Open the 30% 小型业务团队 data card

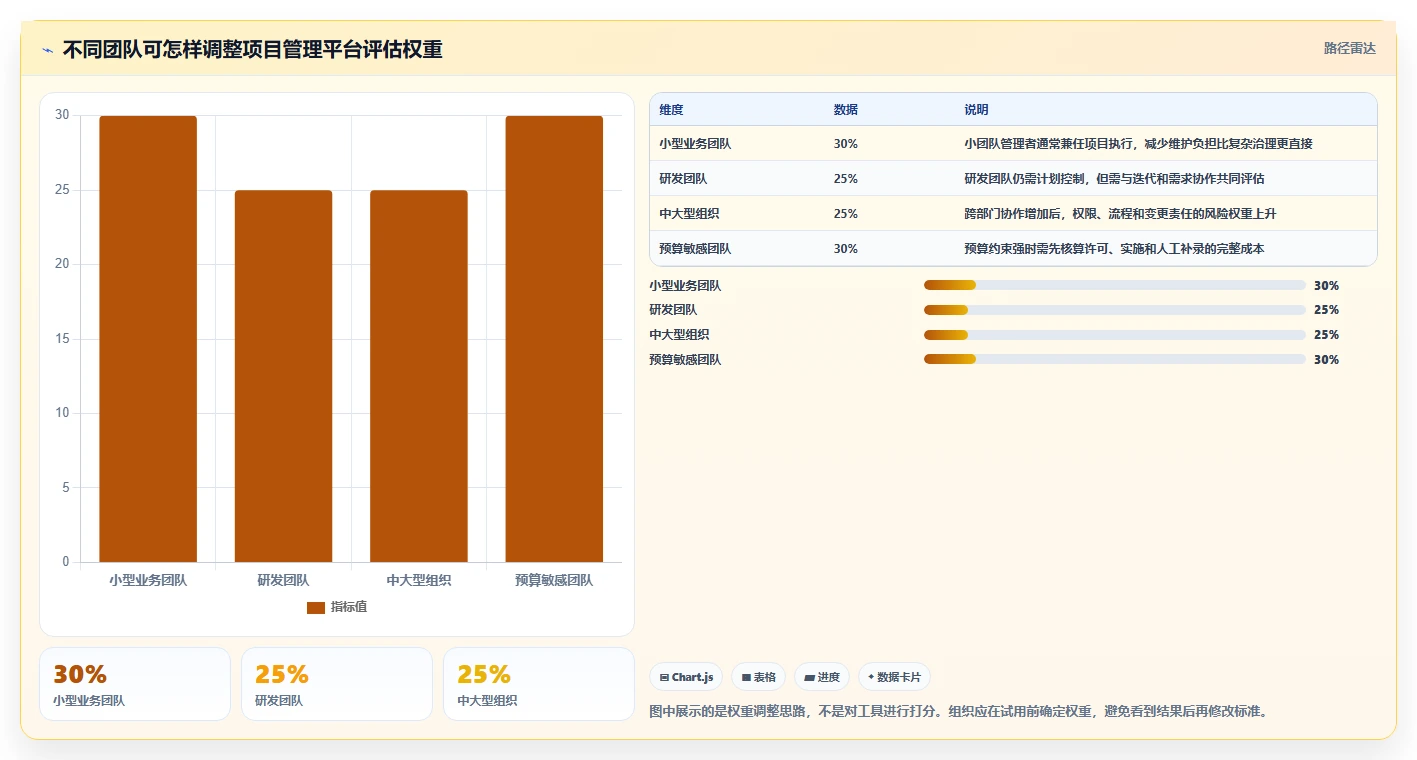(x=135, y=684)
